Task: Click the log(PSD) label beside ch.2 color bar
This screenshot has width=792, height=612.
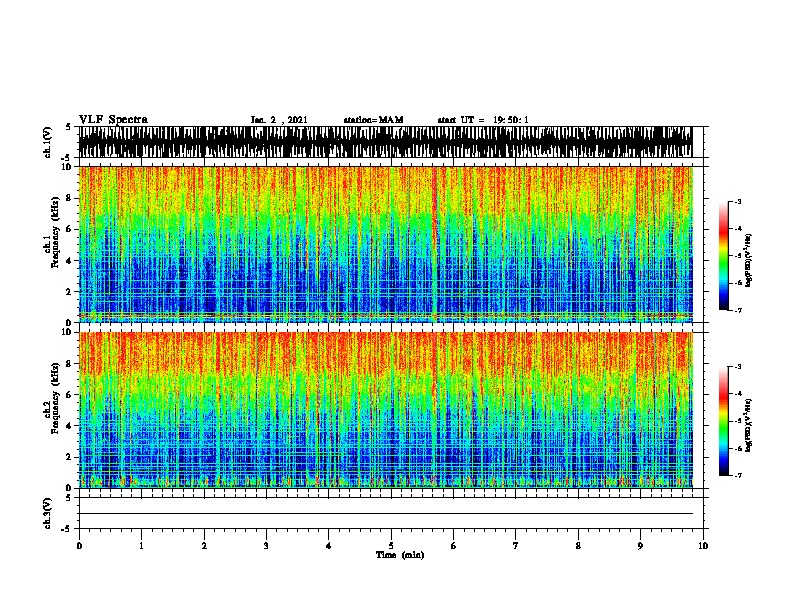Action: pyautogui.click(x=749, y=426)
